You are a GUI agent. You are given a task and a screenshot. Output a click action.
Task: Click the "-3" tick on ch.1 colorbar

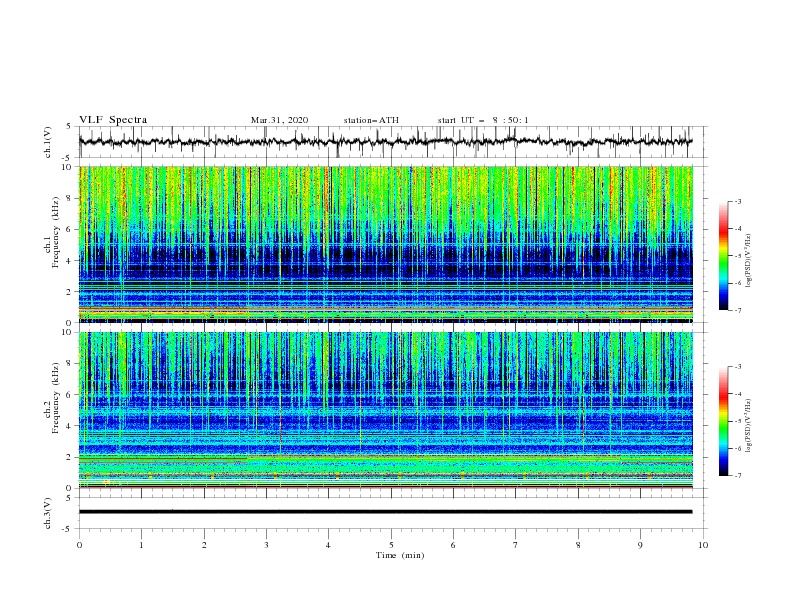point(737,201)
